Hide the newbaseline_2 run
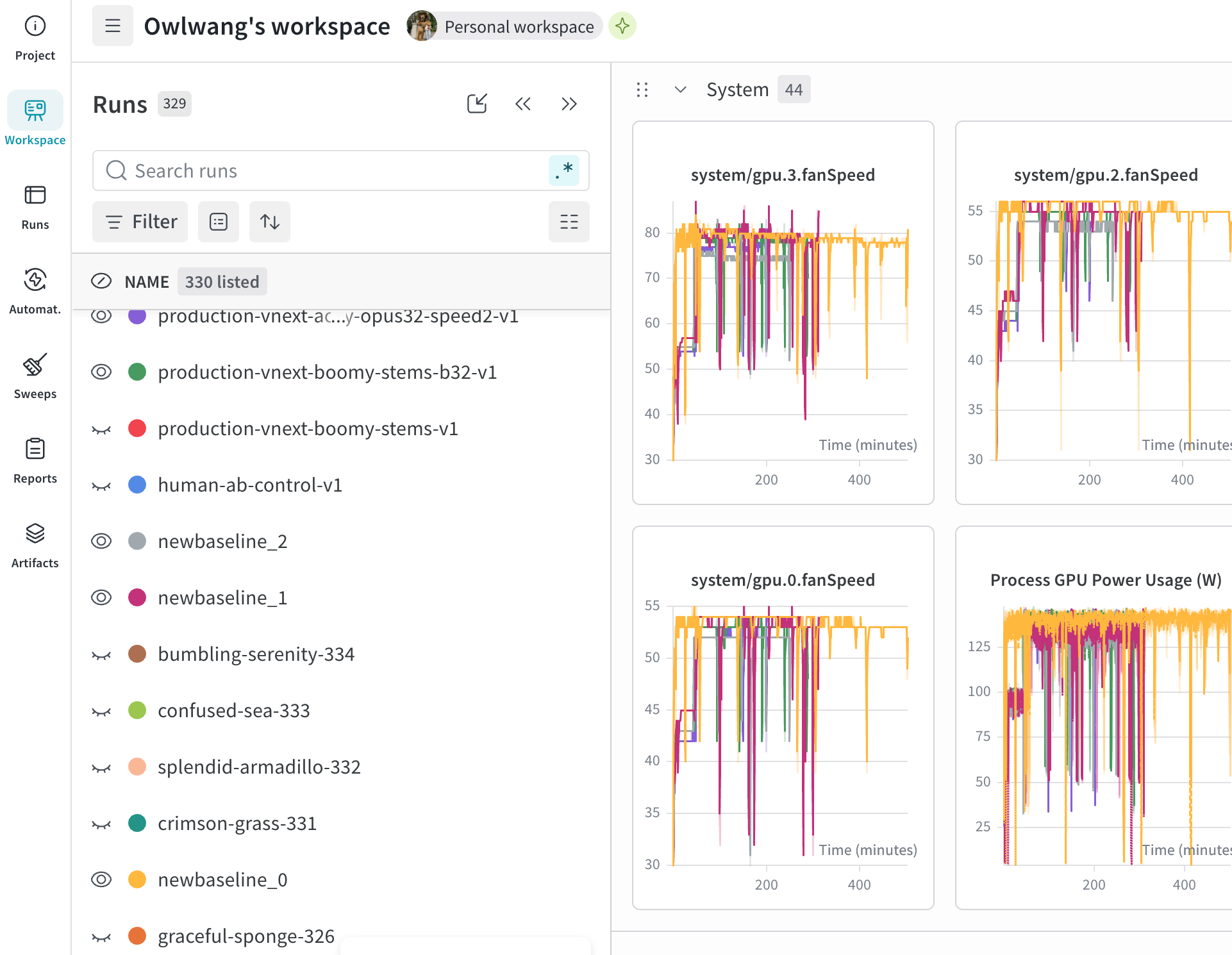The width and height of the screenshot is (1232, 955). click(x=101, y=542)
